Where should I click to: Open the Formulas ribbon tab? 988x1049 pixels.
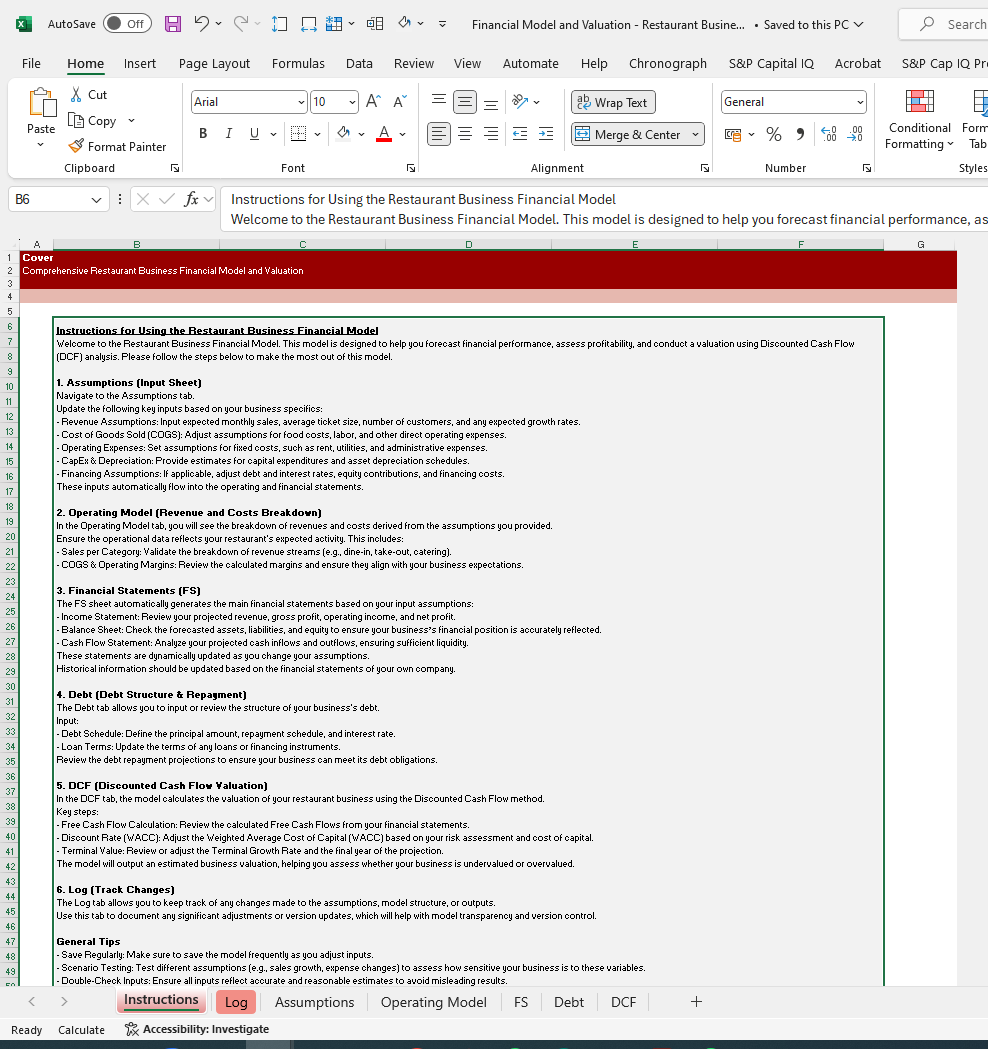click(x=298, y=63)
